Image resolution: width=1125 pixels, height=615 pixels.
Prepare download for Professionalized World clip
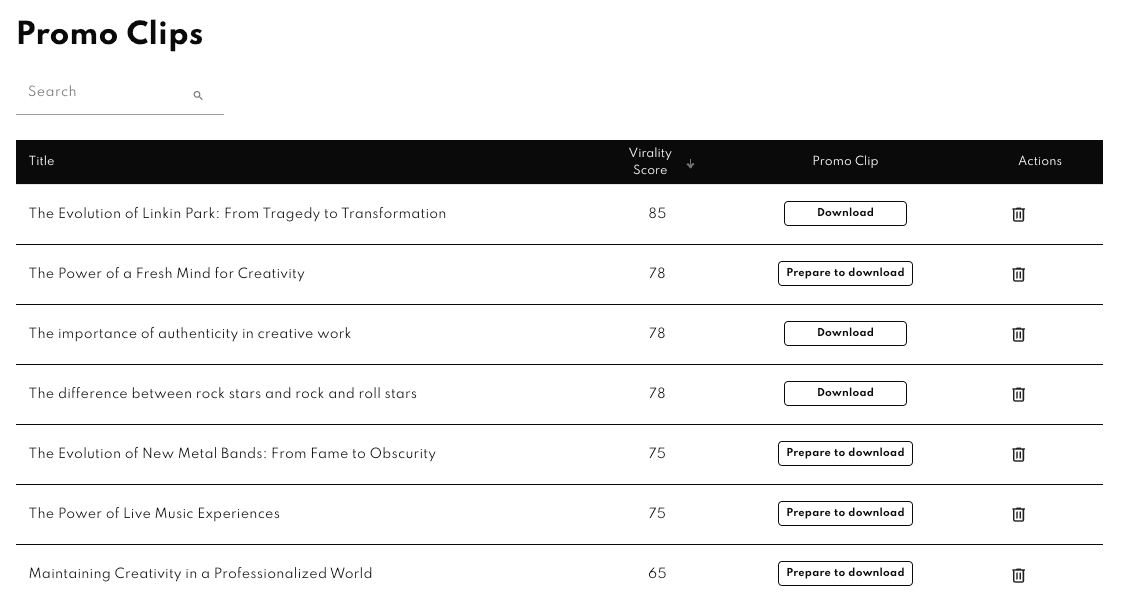click(845, 573)
